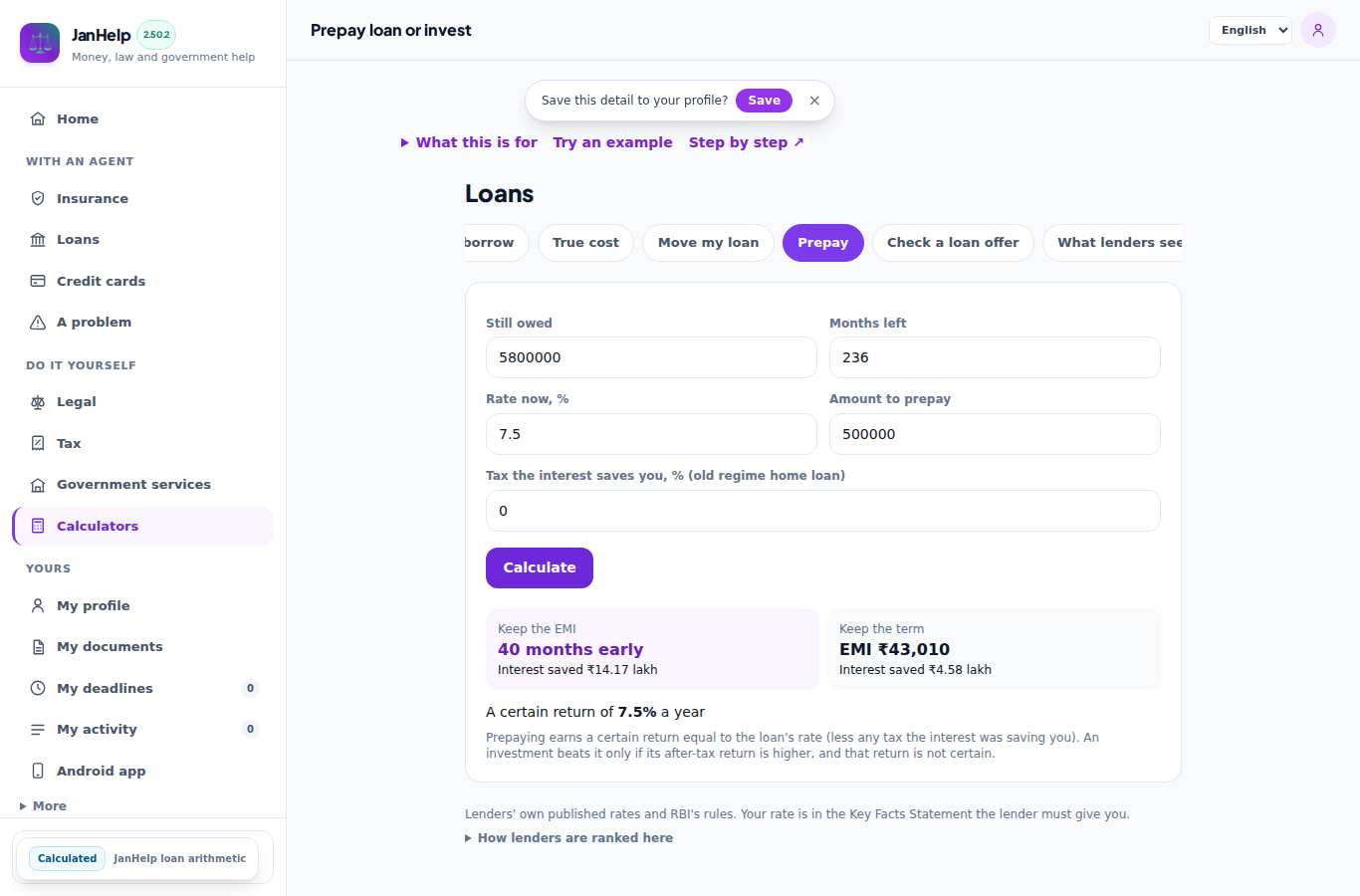Click the Loans bank building icon
Viewport: 1360px width, 896px height.
pyautogui.click(x=38, y=239)
